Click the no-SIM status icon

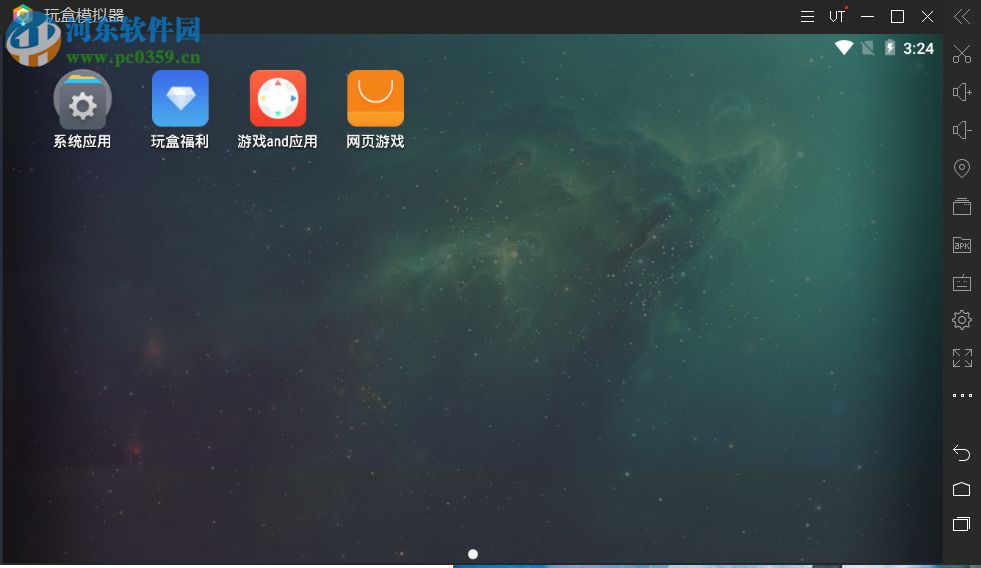[868, 48]
